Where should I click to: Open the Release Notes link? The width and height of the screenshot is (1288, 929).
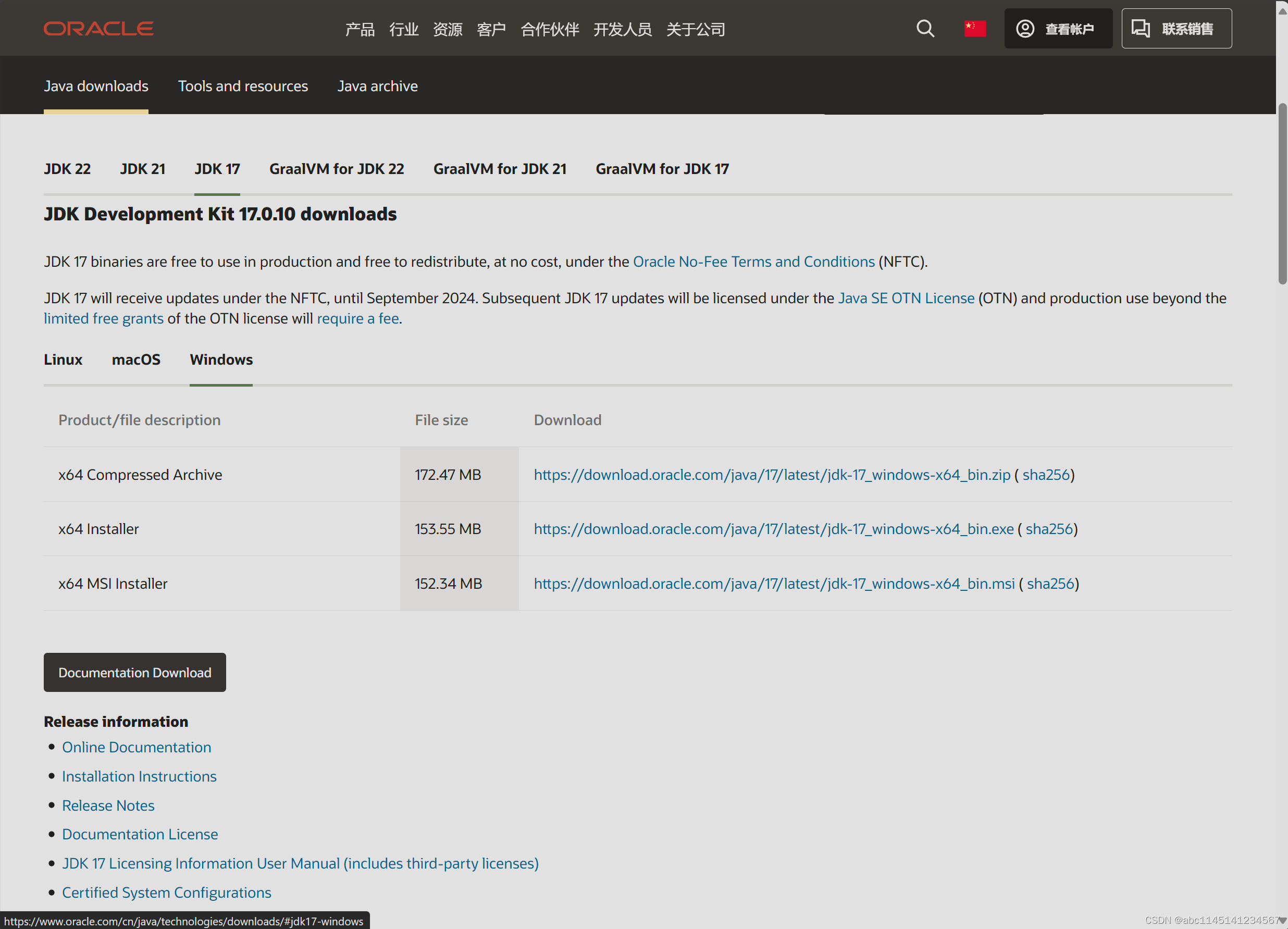(x=108, y=805)
